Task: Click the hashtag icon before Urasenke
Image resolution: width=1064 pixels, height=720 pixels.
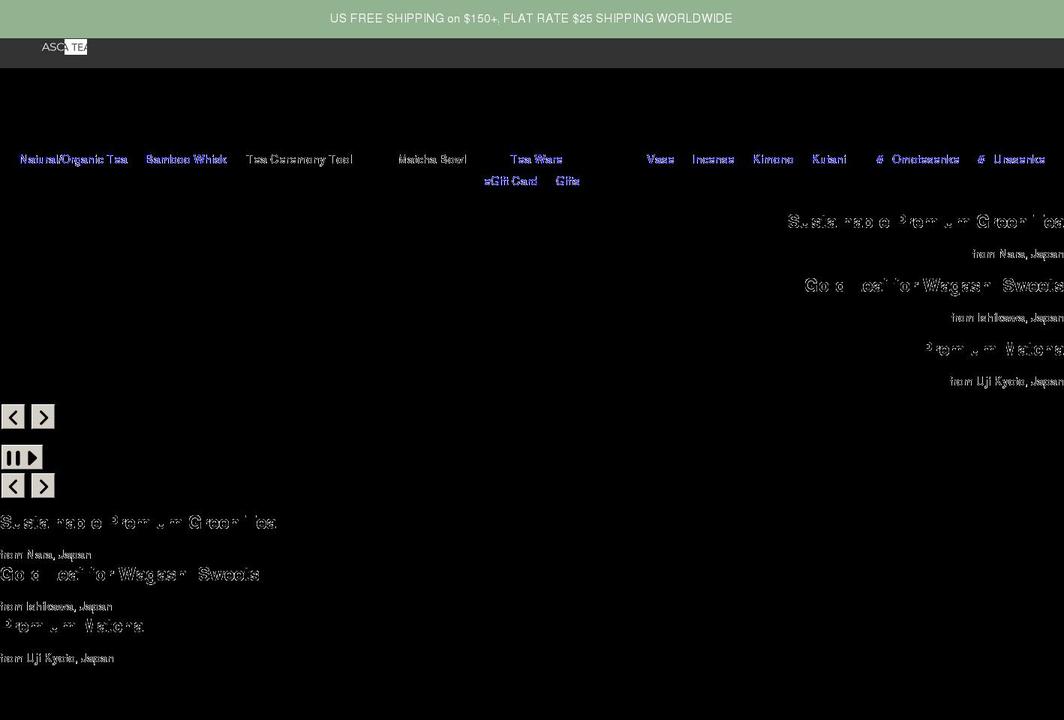Action: [981, 159]
